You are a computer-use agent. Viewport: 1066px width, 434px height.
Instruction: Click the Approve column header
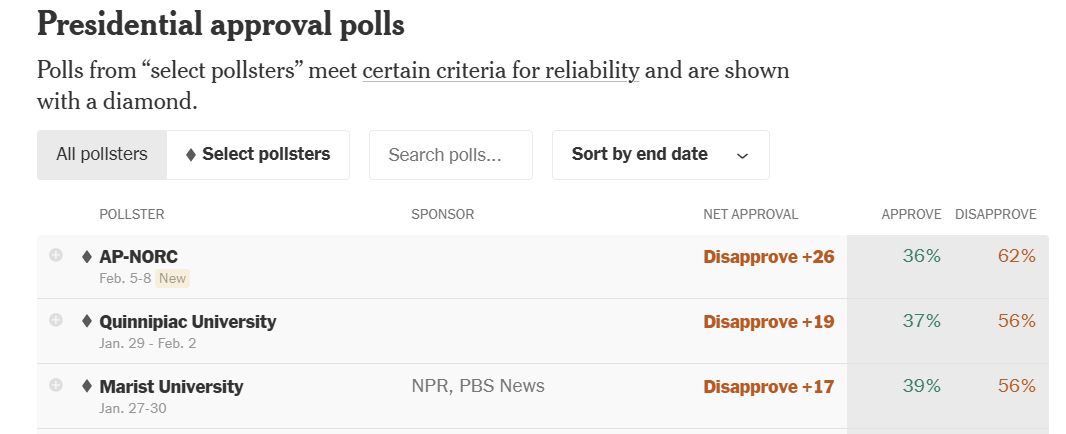911,214
